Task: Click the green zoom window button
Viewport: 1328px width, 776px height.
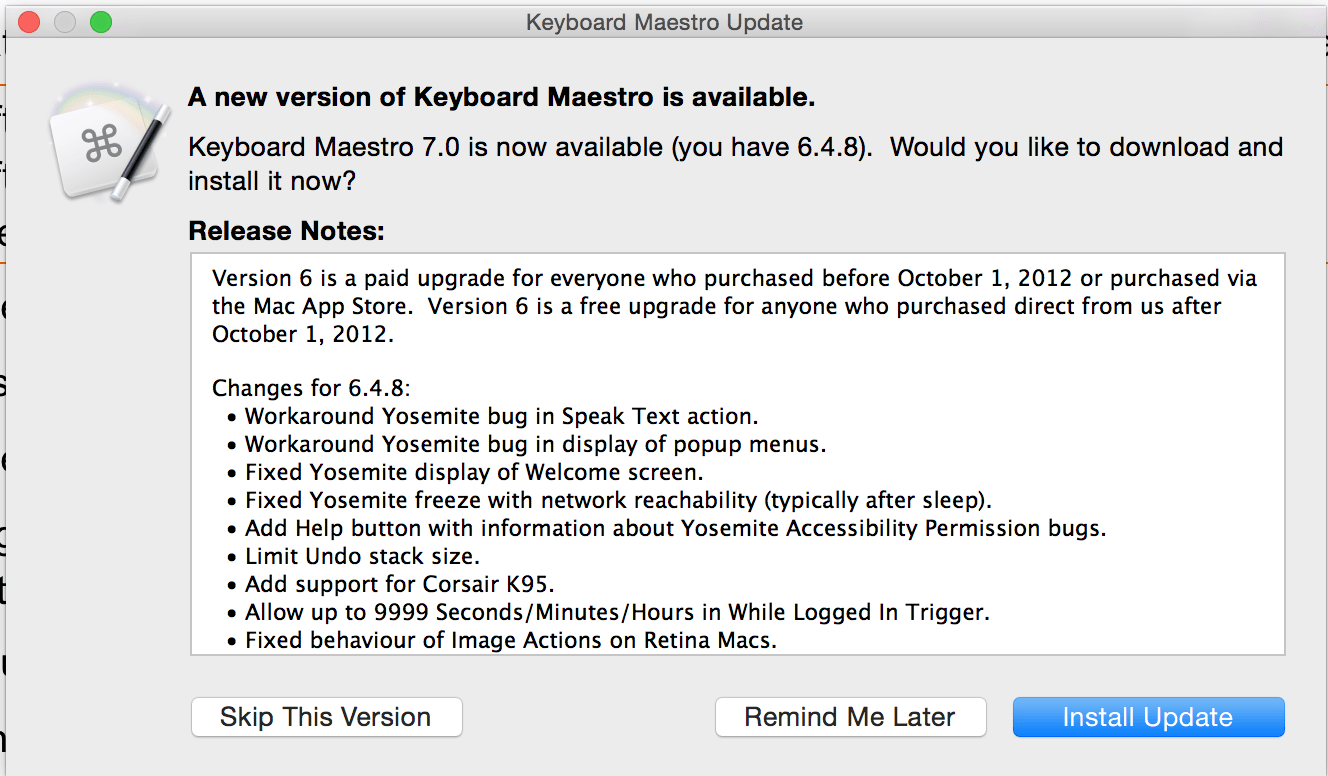Action: 101,21
